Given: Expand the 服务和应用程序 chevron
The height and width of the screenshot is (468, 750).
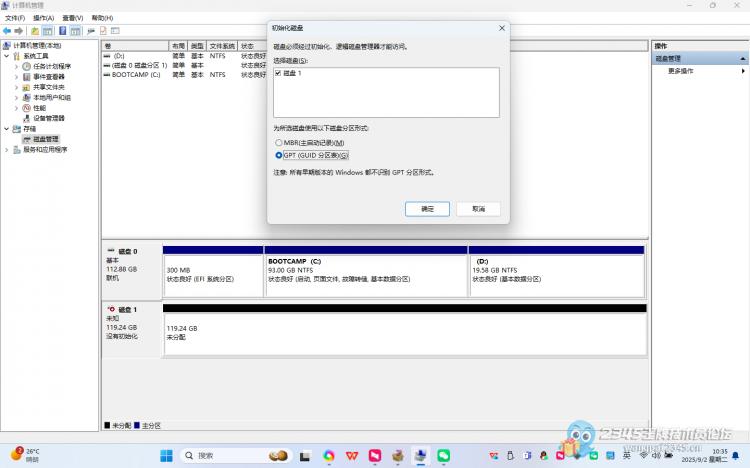Looking at the screenshot, I should click(7, 150).
